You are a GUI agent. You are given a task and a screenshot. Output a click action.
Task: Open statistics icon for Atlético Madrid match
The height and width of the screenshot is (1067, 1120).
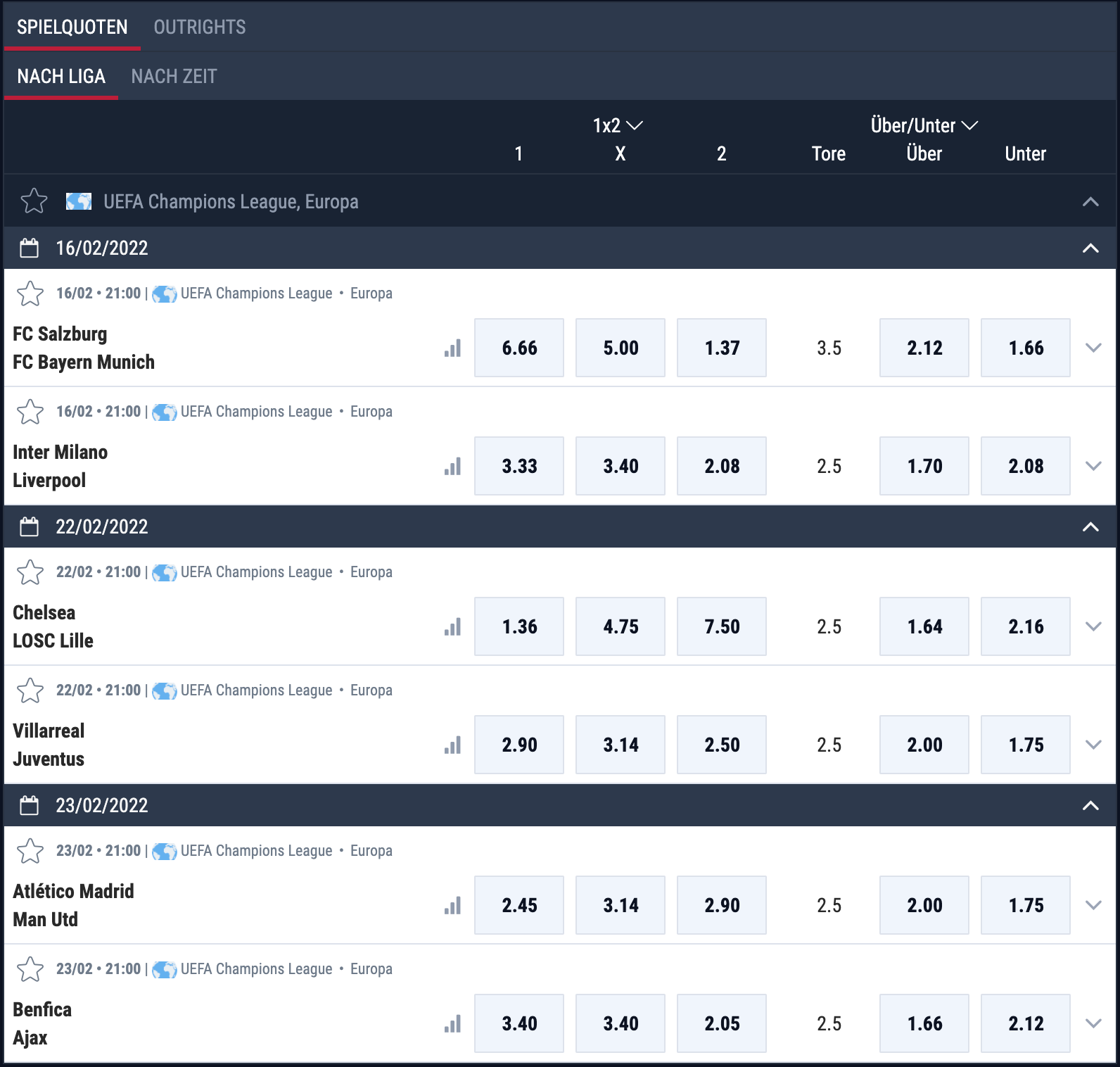[452, 906]
